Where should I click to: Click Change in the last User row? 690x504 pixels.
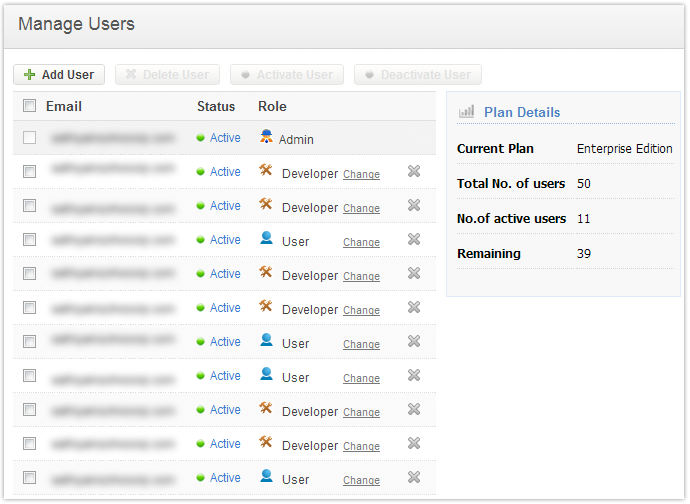click(x=361, y=480)
